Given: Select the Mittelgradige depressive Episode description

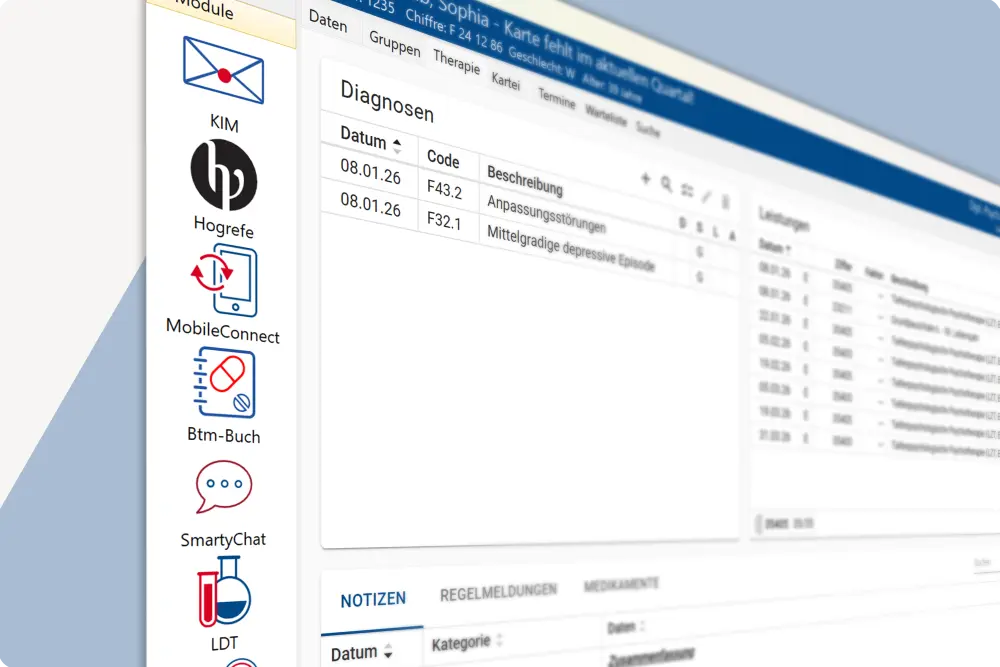Looking at the screenshot, I should coord(571,247).
